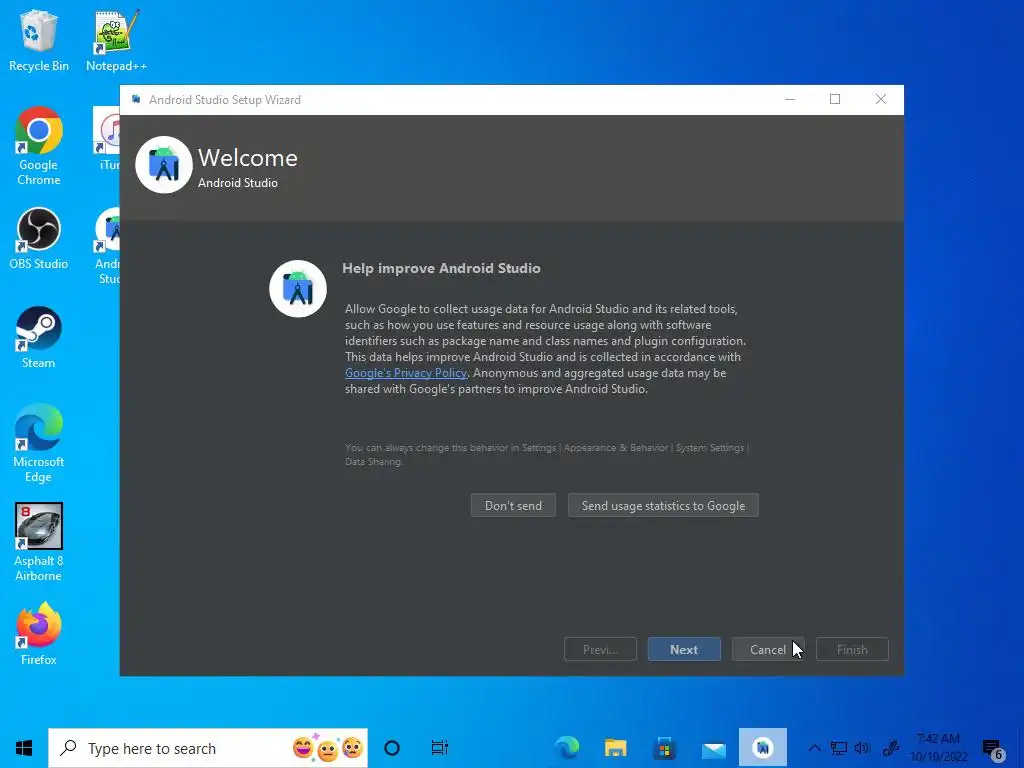The height and width of the screenshot is (768, 1024).
Task: Click the Don't send button
Action: 513,505
